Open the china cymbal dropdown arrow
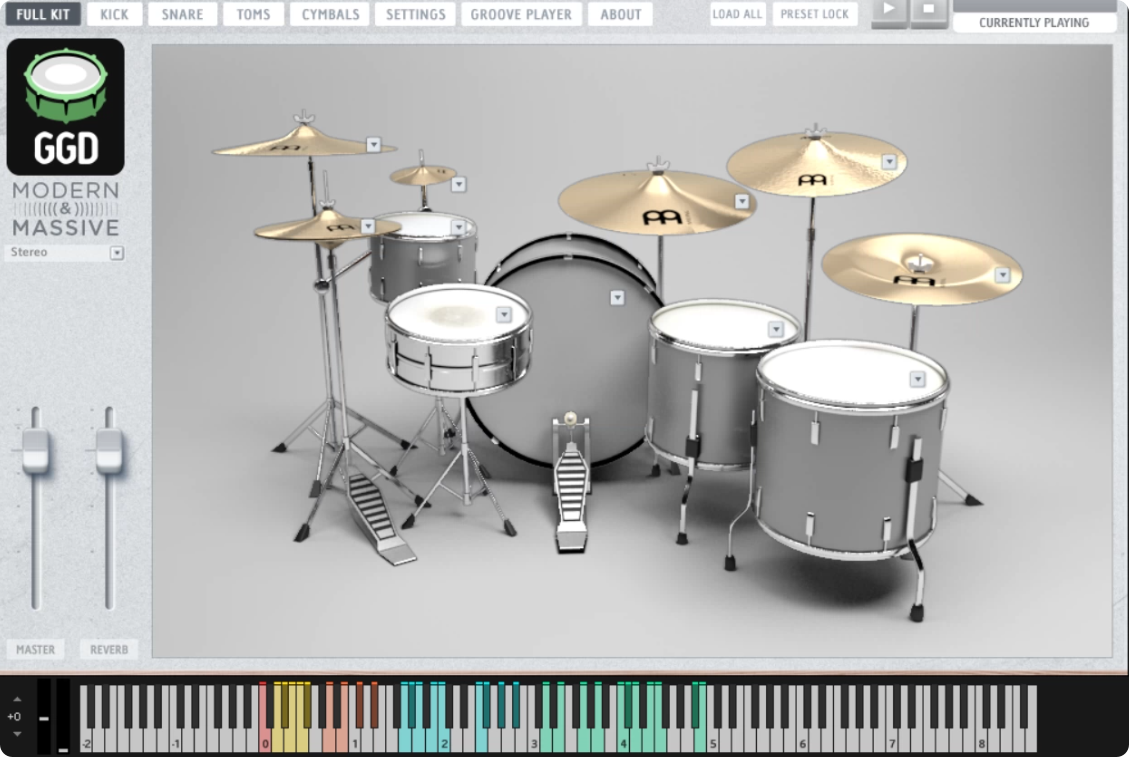 click(1002, 275)
